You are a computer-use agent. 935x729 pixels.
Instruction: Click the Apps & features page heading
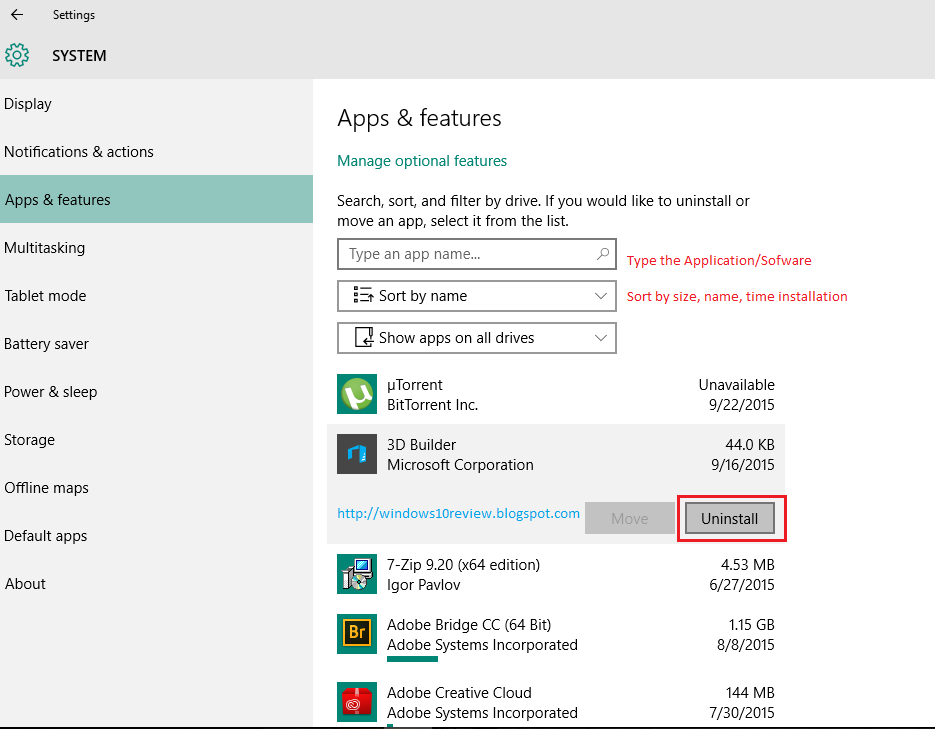419,118
